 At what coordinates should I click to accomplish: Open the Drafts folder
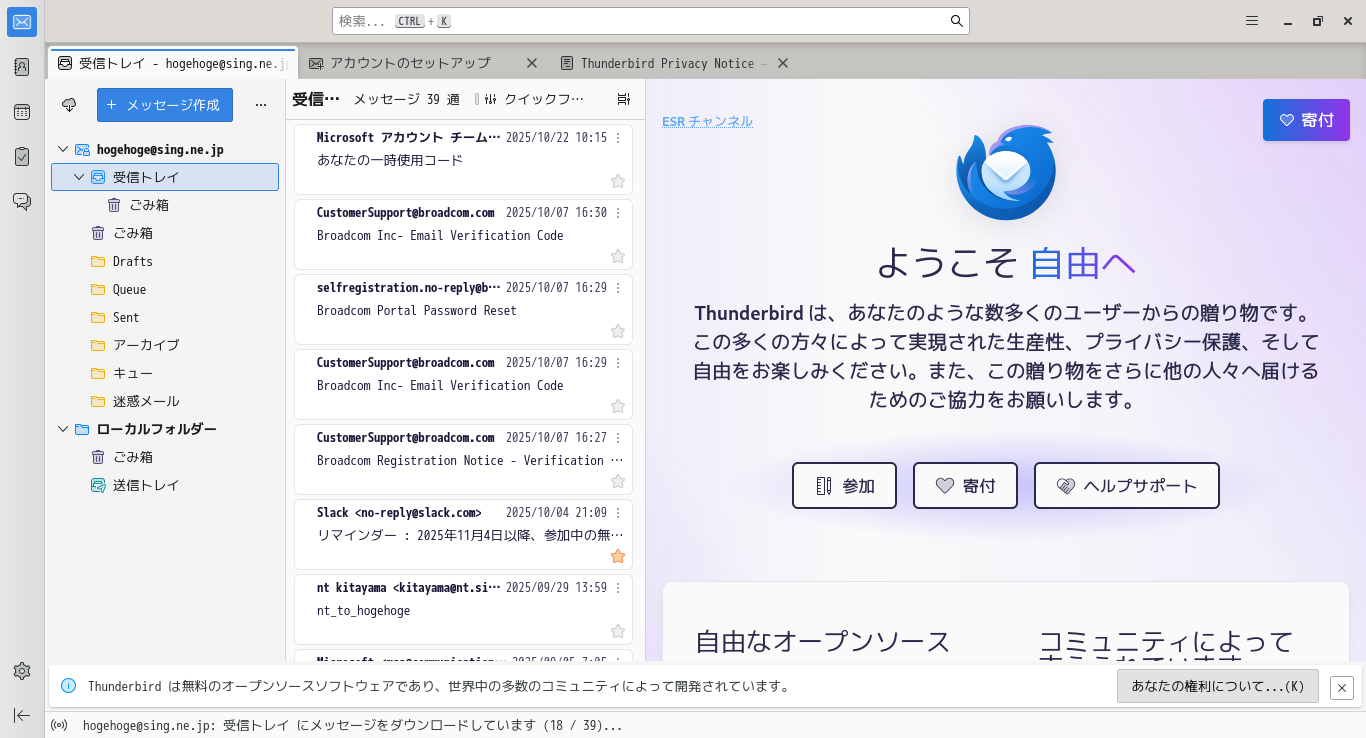coord(165,261)
